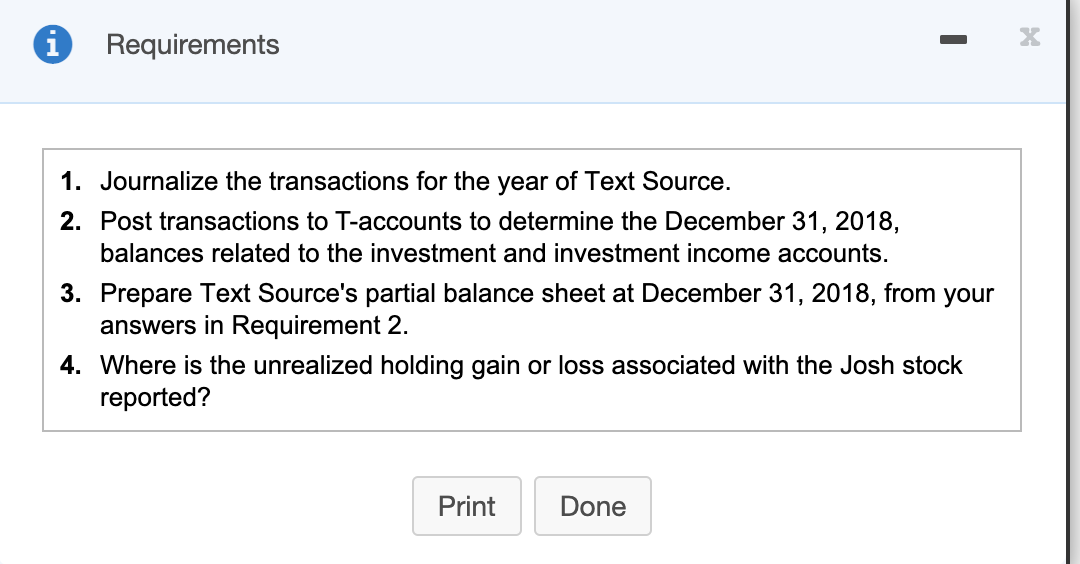1080x564 pixels.
Task: Click the bold number 1. list marker
Action: click(71, 182)
